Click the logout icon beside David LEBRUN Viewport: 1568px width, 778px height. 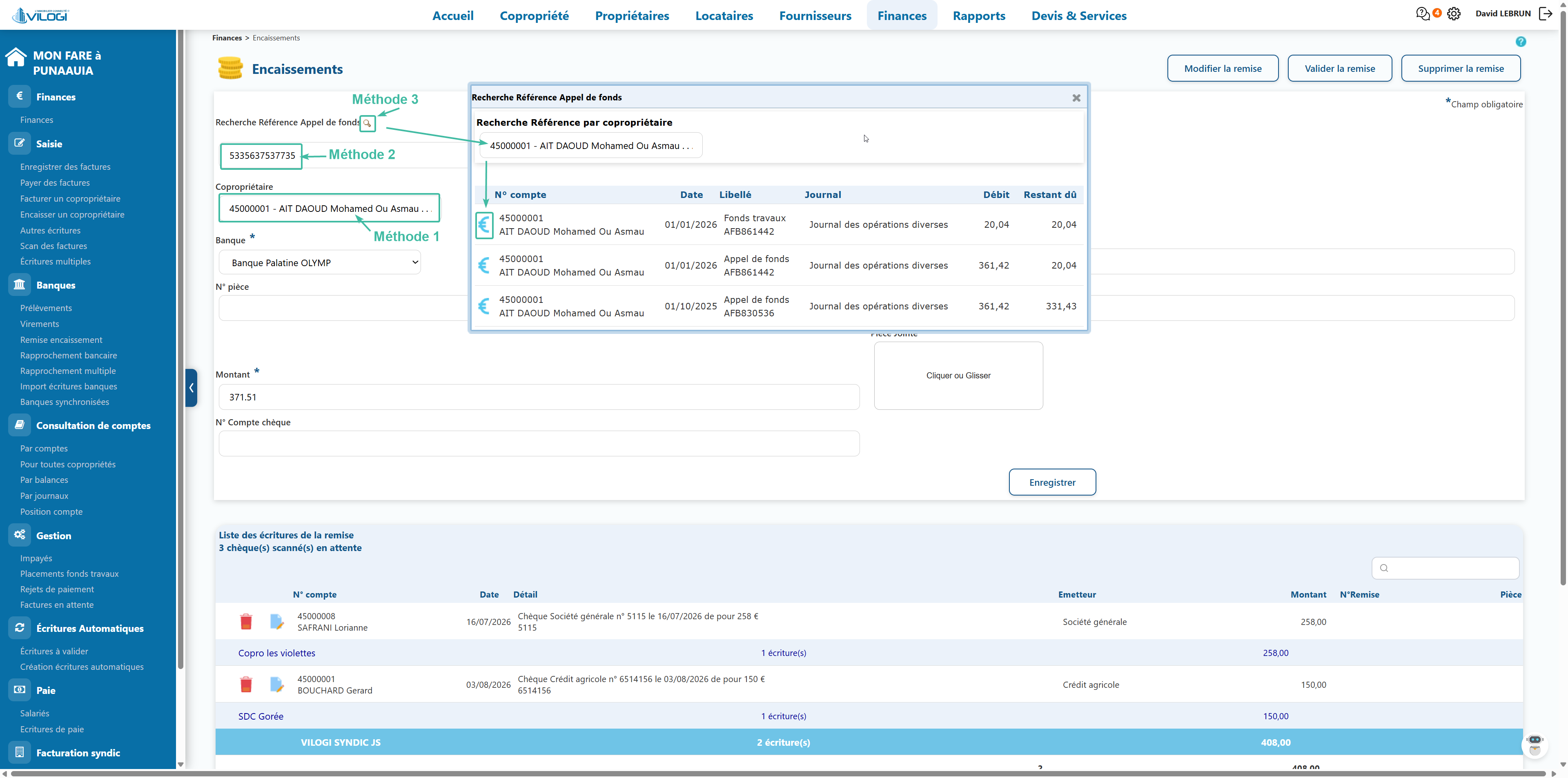point(1546,13)
